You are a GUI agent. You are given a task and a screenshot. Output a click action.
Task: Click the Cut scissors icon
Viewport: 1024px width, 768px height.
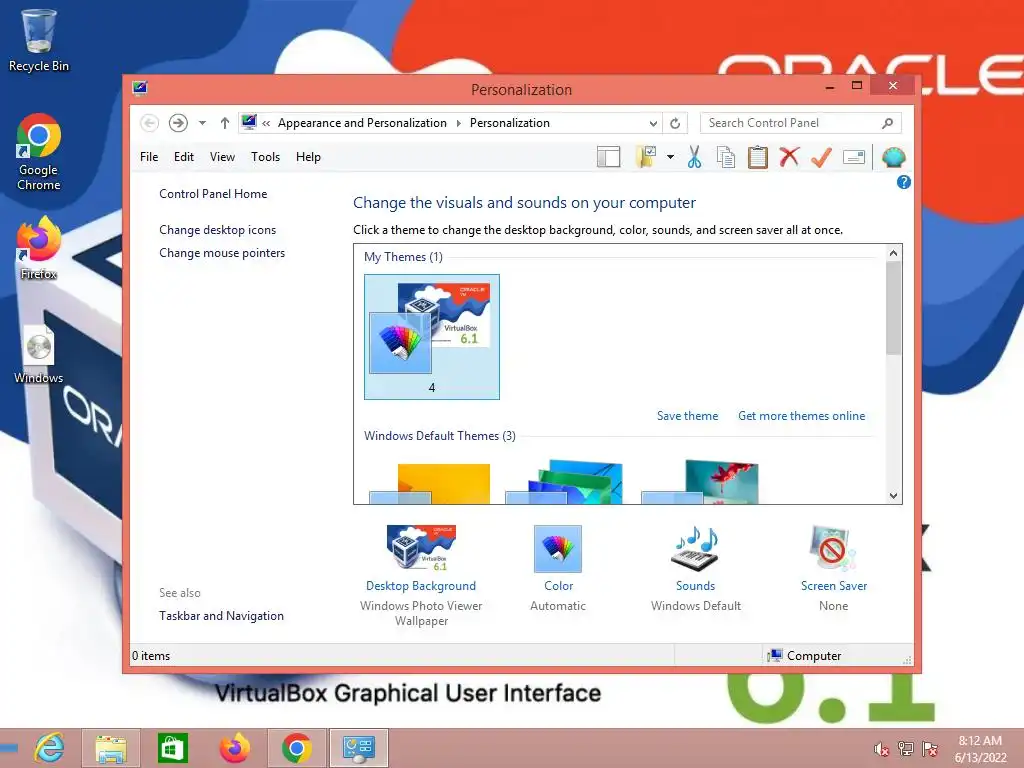click(x=694, y=157)
